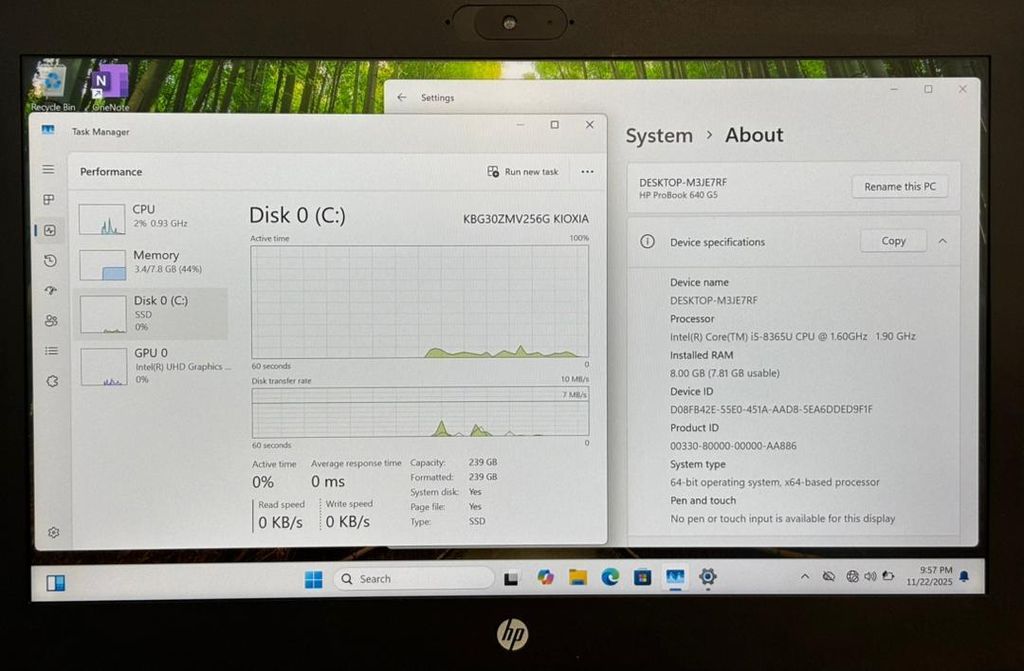The height and width of the screenshot is (671, 1024).
Task: Open more options ellipsis in Task Manager
Action: click(x=587, y=172)
